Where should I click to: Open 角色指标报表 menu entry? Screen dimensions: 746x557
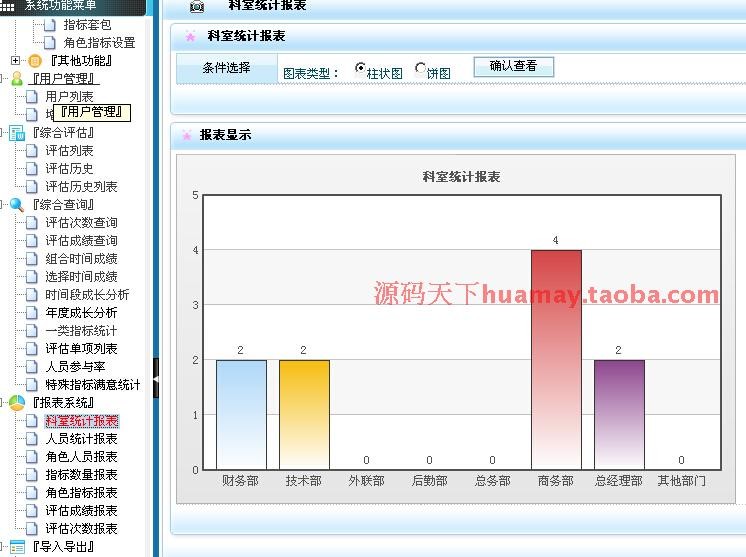click(81, 493)
